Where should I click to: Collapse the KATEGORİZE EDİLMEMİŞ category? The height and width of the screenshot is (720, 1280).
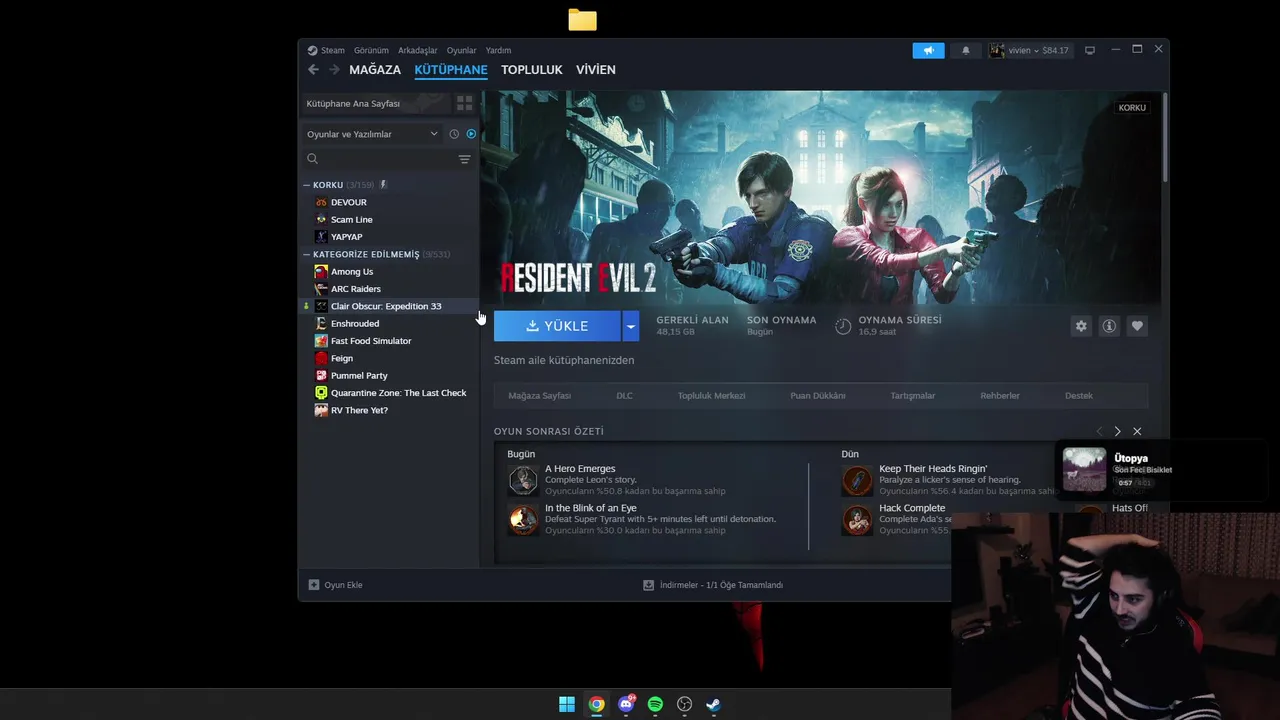(307, 254)
